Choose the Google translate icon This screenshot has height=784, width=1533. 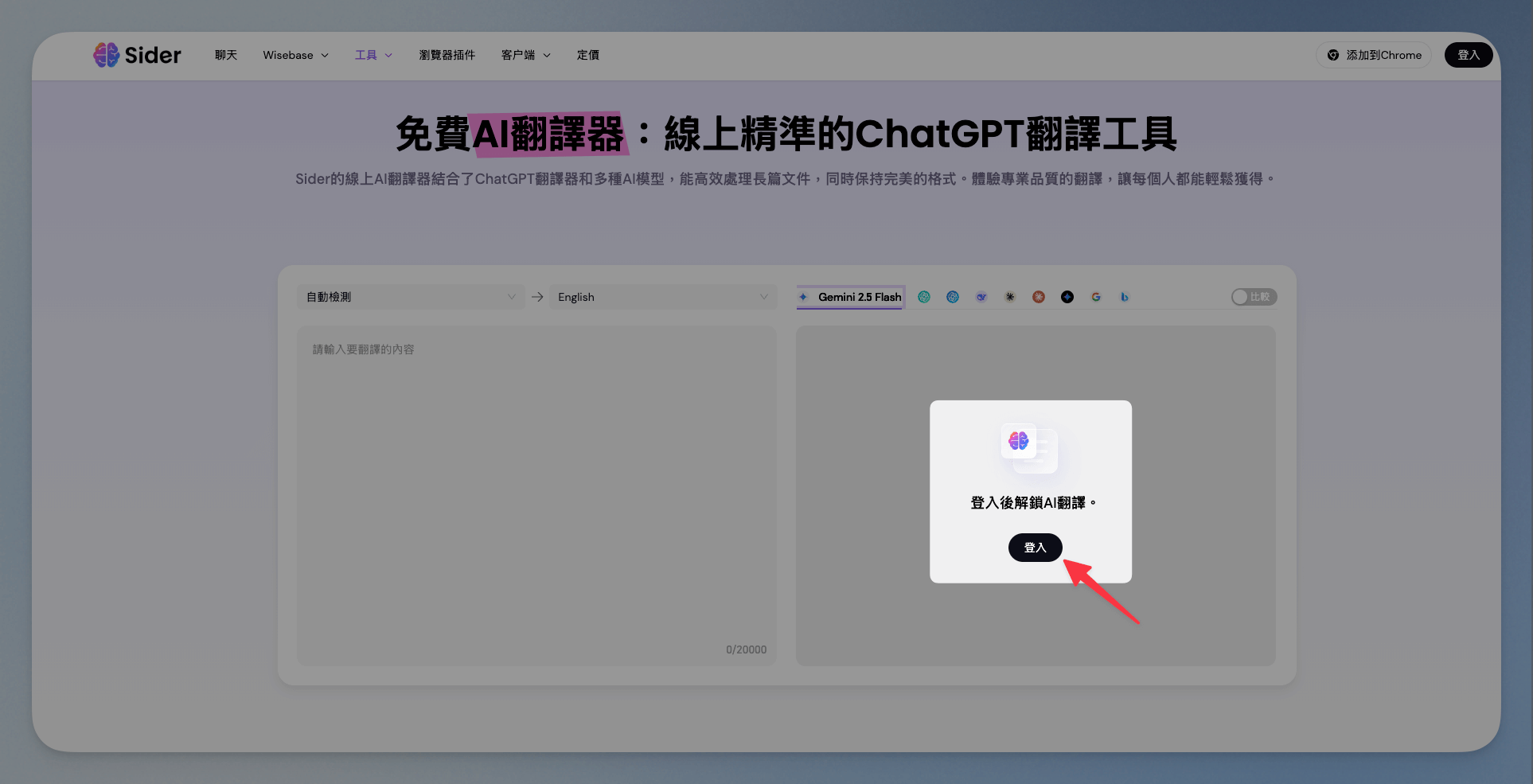point(1095,297)
